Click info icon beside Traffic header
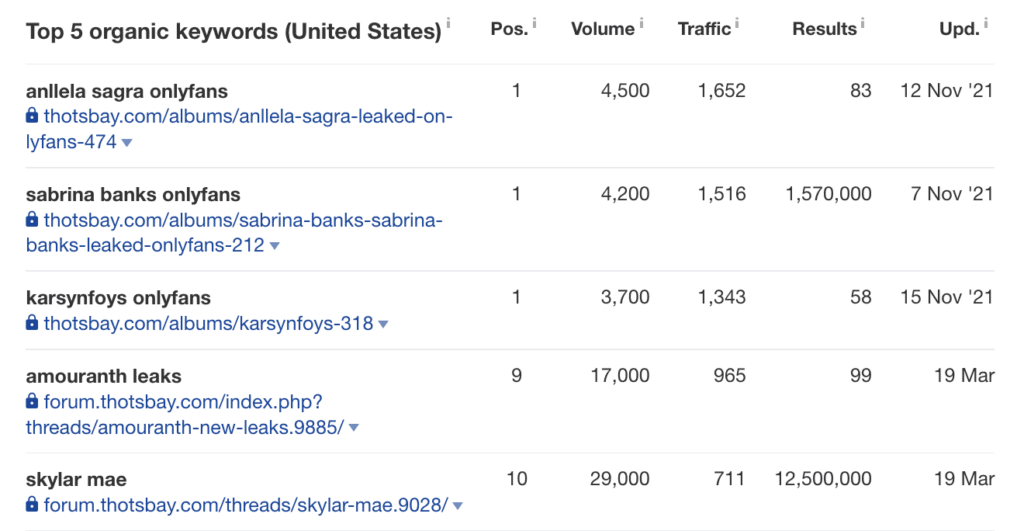The width and height of the screenshot is (1024, 531). point(737,24)
